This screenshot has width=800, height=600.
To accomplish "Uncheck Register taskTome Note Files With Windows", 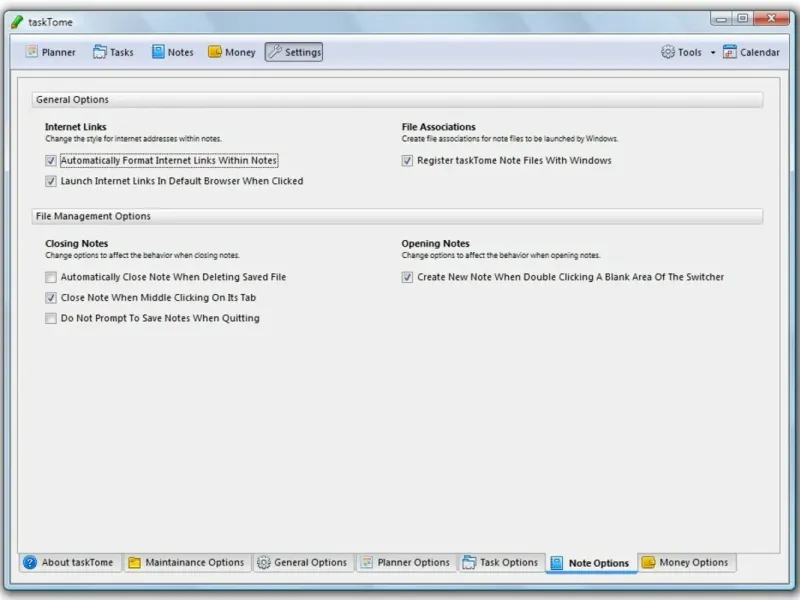I will coord(407,161).
